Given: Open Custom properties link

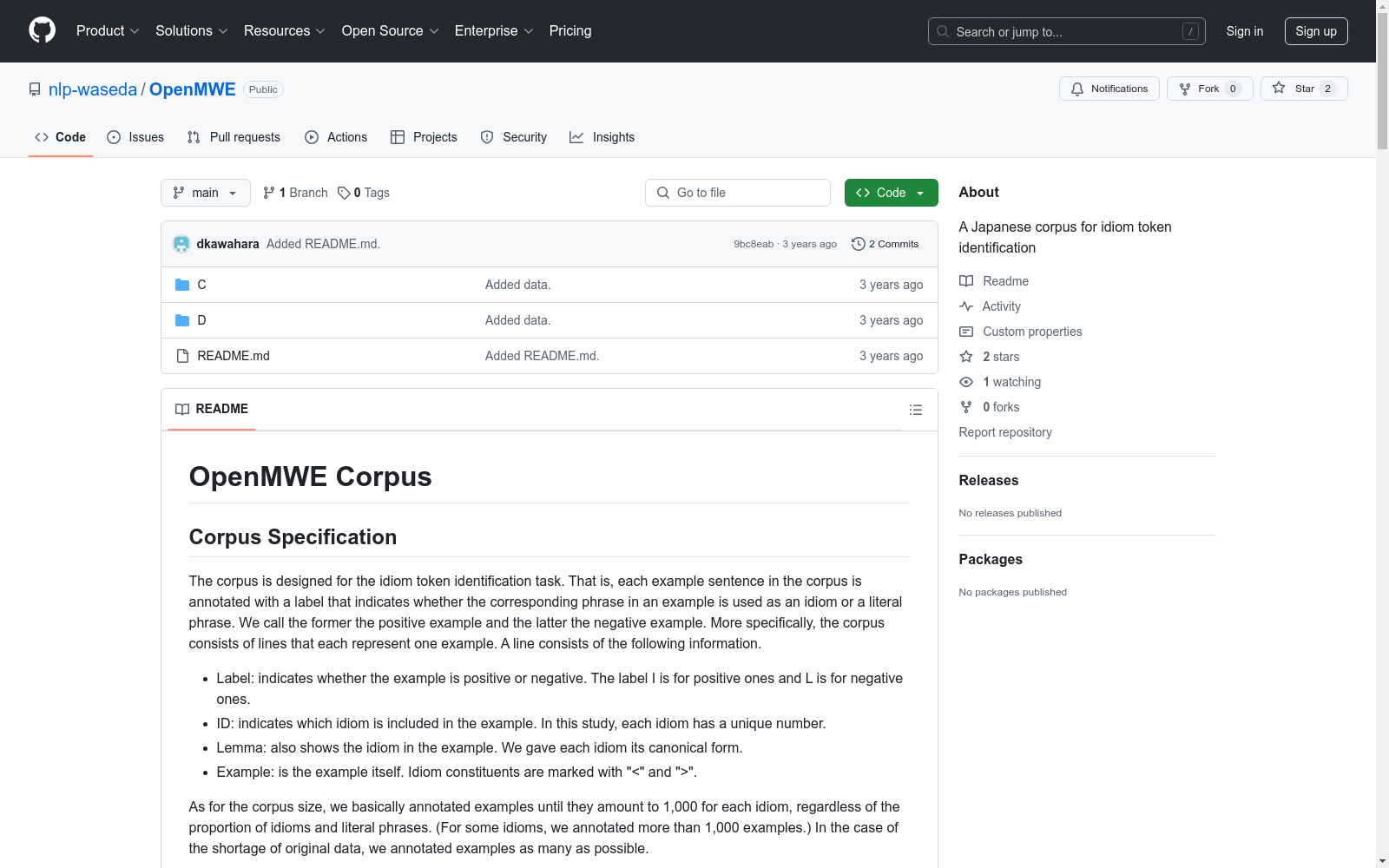Looking at the screenshot, I should click(1021, 332).
